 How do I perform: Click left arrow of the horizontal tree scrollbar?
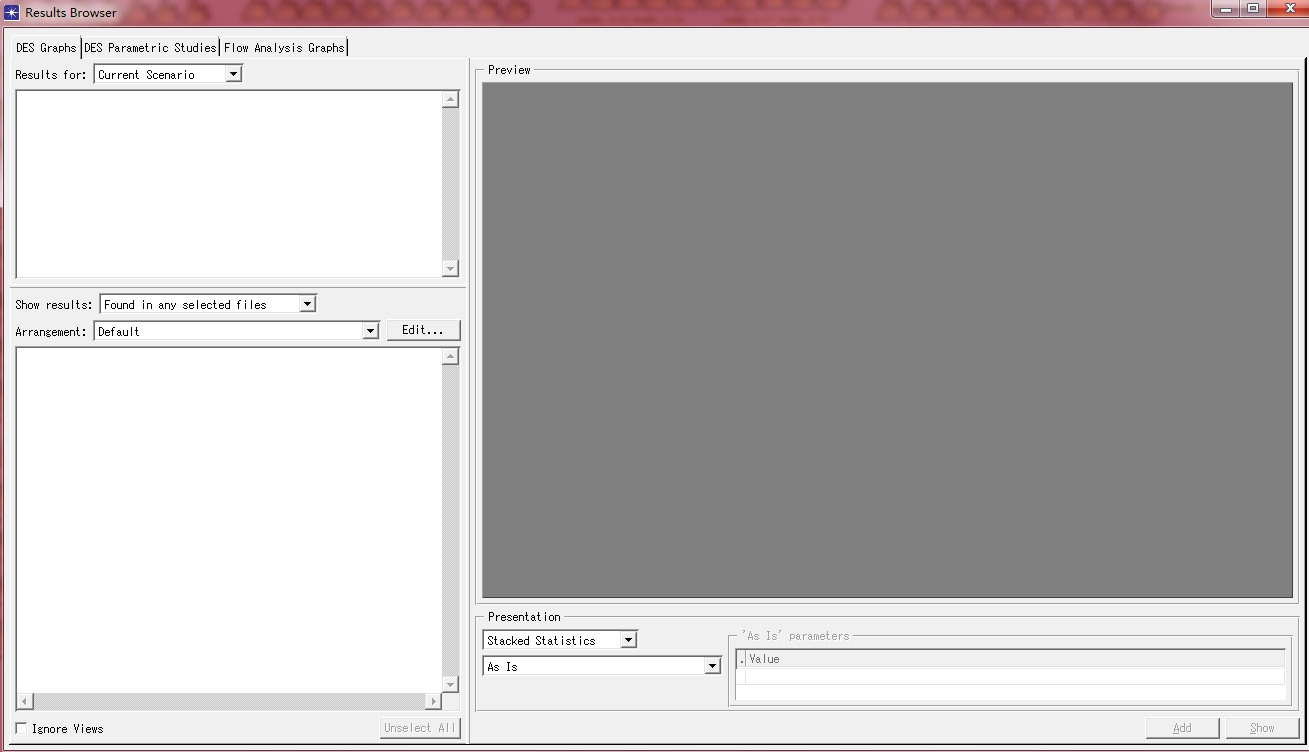pos(25,702)
